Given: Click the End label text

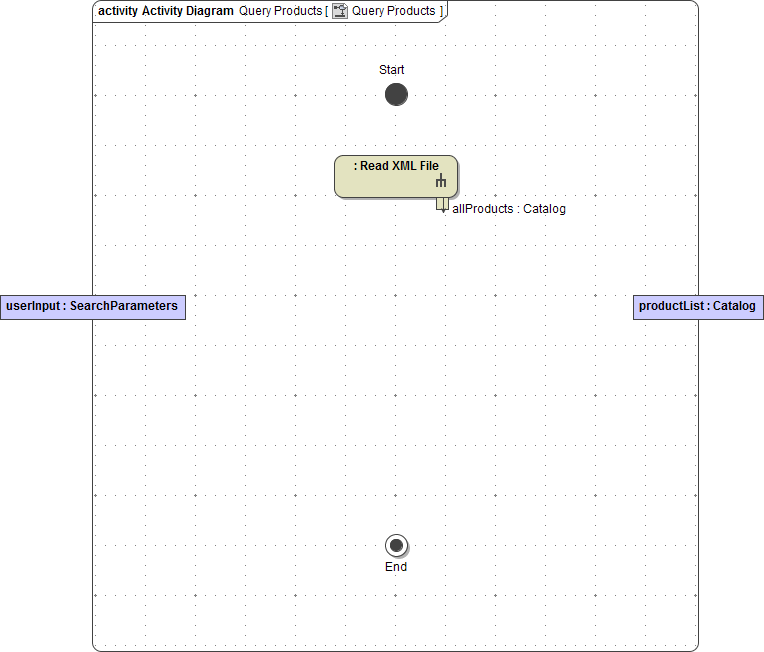Looking at the screenshot, I should point(396,567).
